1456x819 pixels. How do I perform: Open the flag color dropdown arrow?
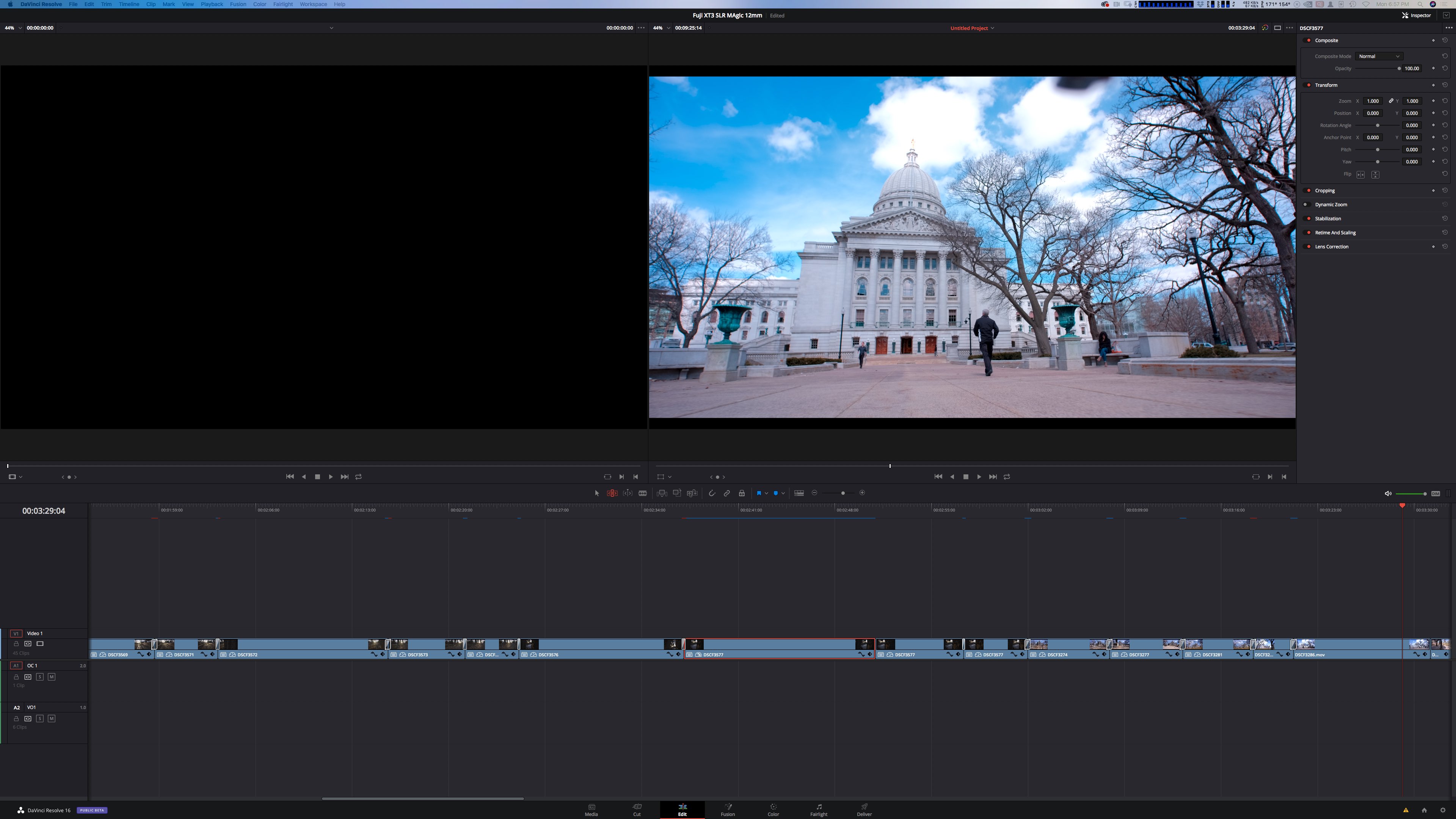[766, 493]
